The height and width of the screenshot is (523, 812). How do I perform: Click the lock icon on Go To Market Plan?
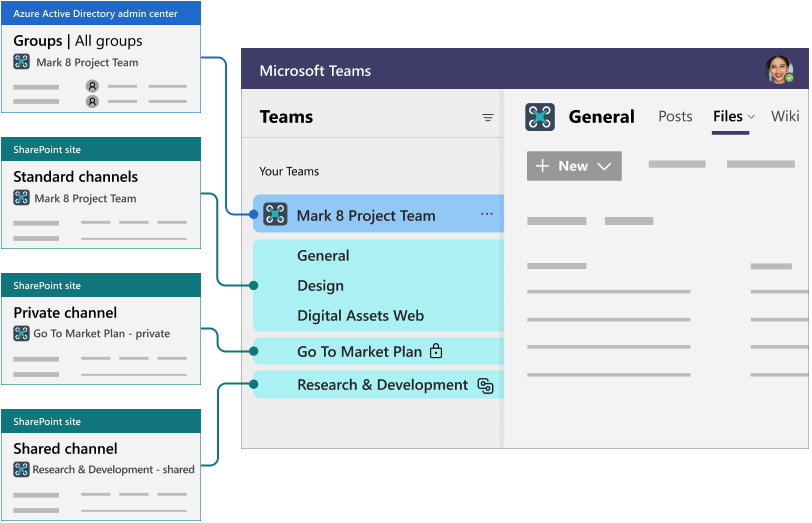tap(436, 351)
